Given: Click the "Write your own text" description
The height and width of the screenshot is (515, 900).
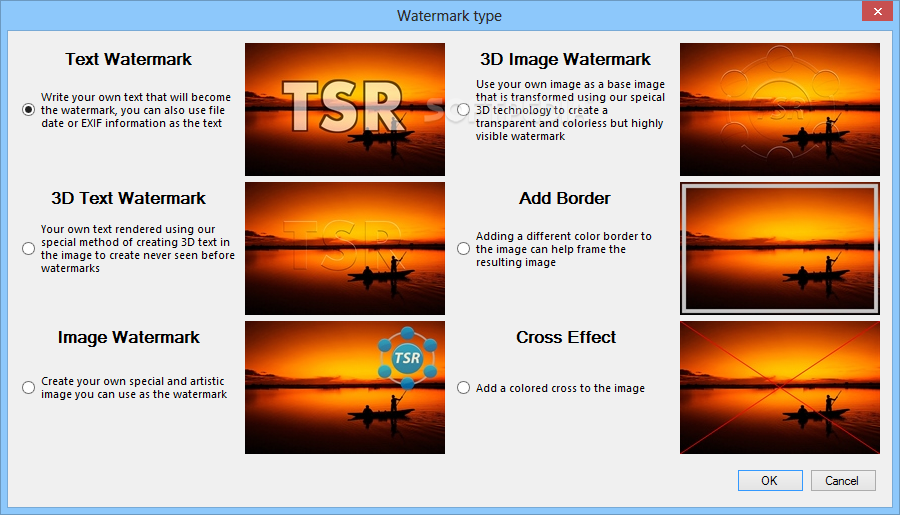Looking at the screenshot, I should pyautogui.click(x=135, y=110).
